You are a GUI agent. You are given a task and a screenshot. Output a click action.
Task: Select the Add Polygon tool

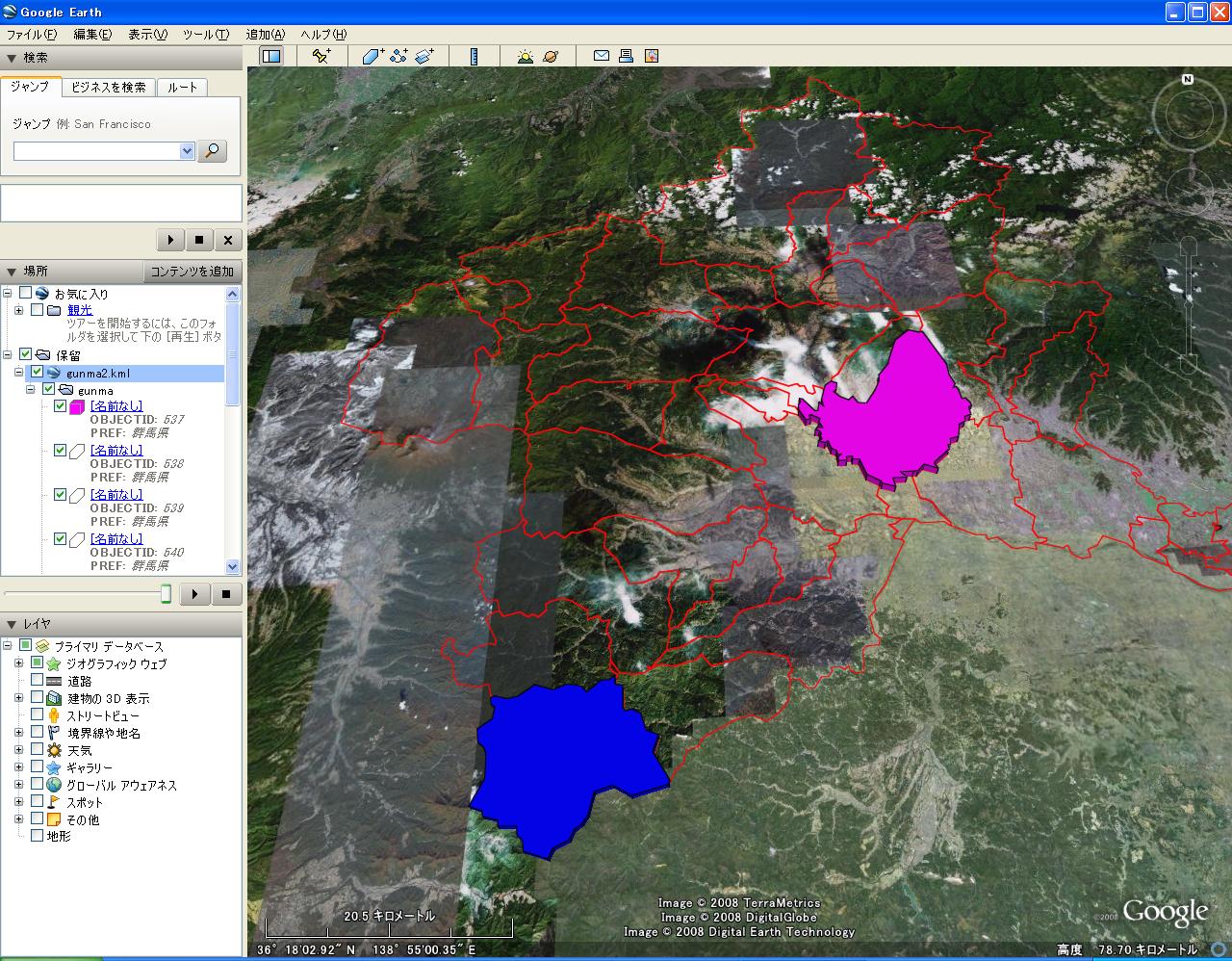pyautogui.click(x=373, y=56)
